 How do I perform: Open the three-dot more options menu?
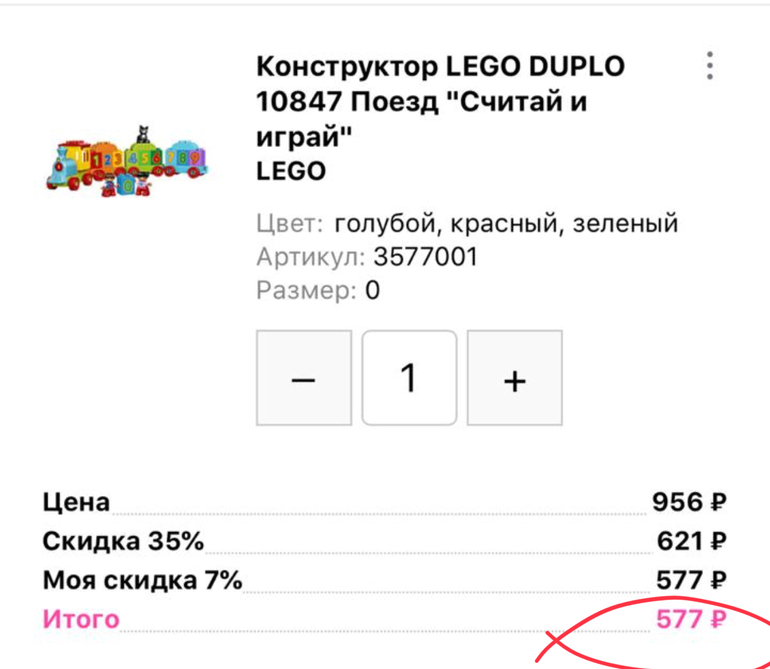(709, 65)
